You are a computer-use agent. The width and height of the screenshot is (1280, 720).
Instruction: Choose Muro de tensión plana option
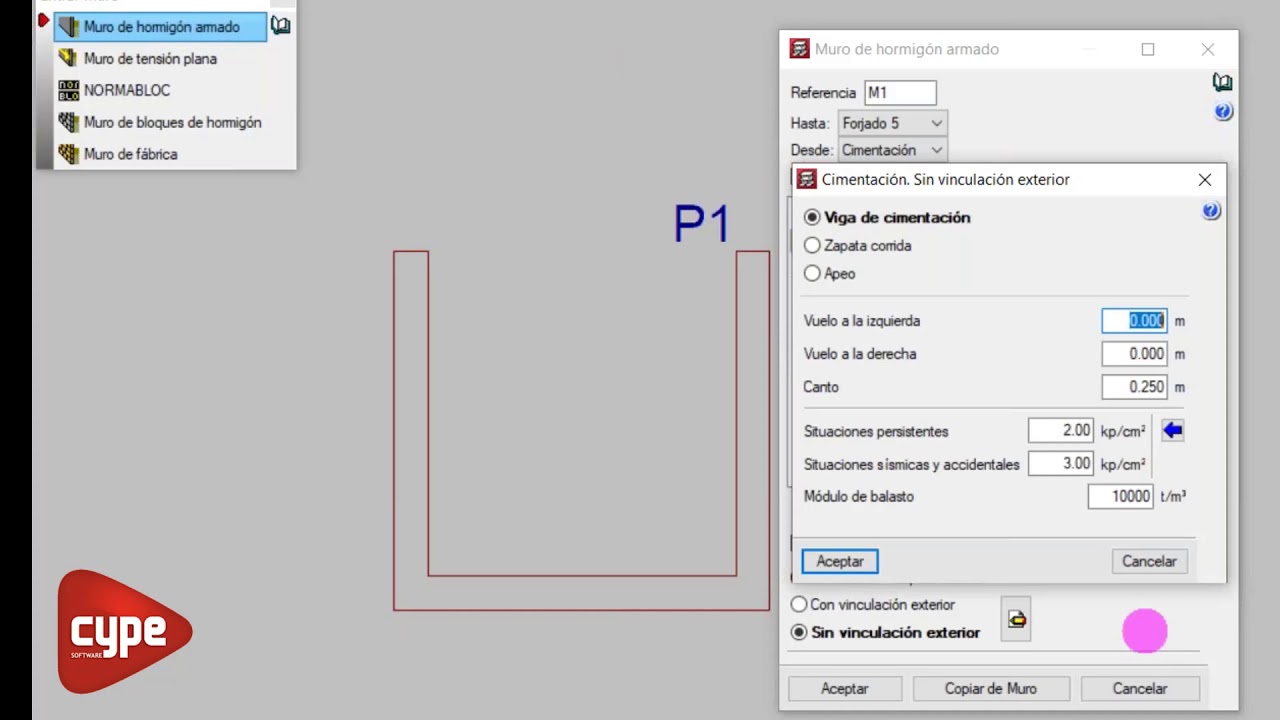click(150, 59)
